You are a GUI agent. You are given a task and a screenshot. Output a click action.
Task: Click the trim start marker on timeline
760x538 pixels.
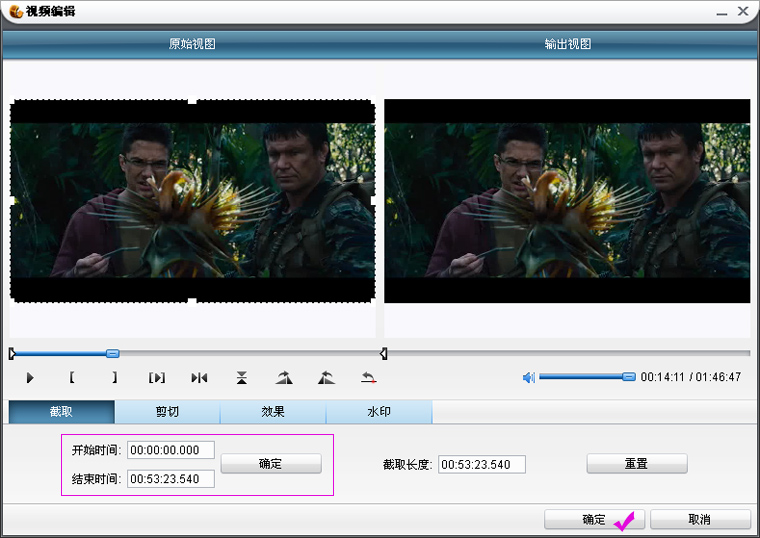(12, 354)
